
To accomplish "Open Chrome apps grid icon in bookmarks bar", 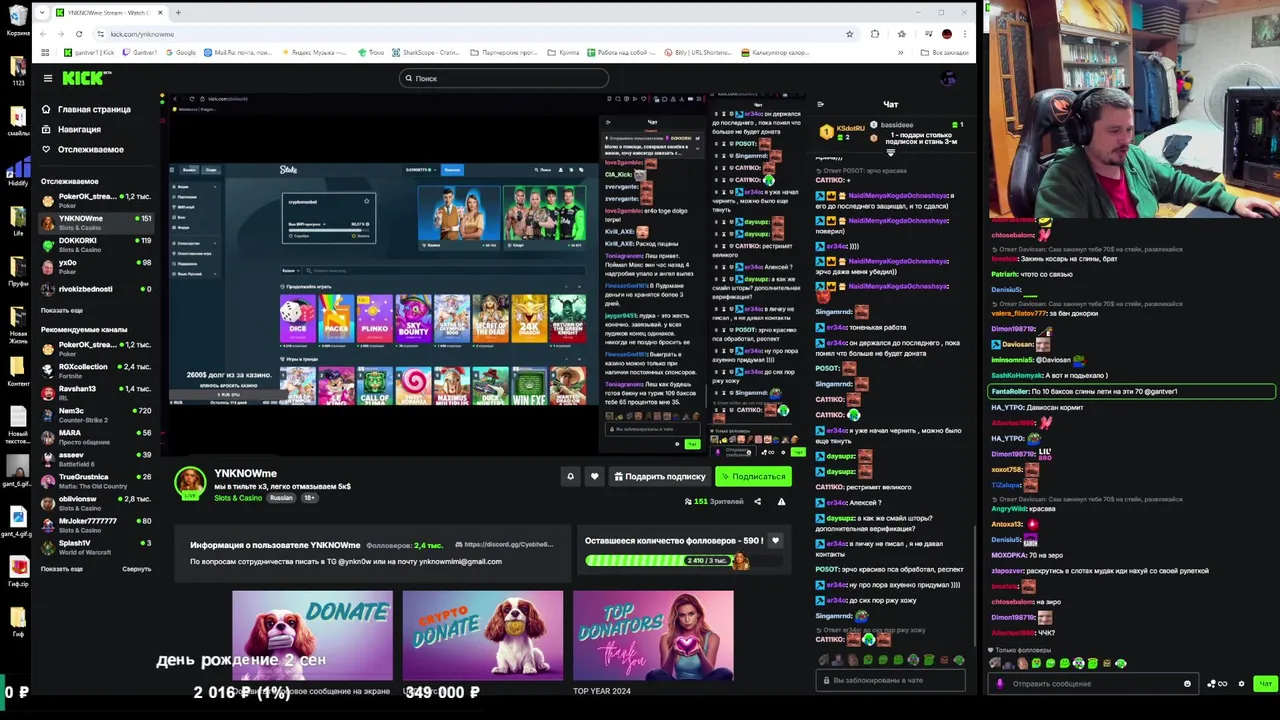I will 45,52.
